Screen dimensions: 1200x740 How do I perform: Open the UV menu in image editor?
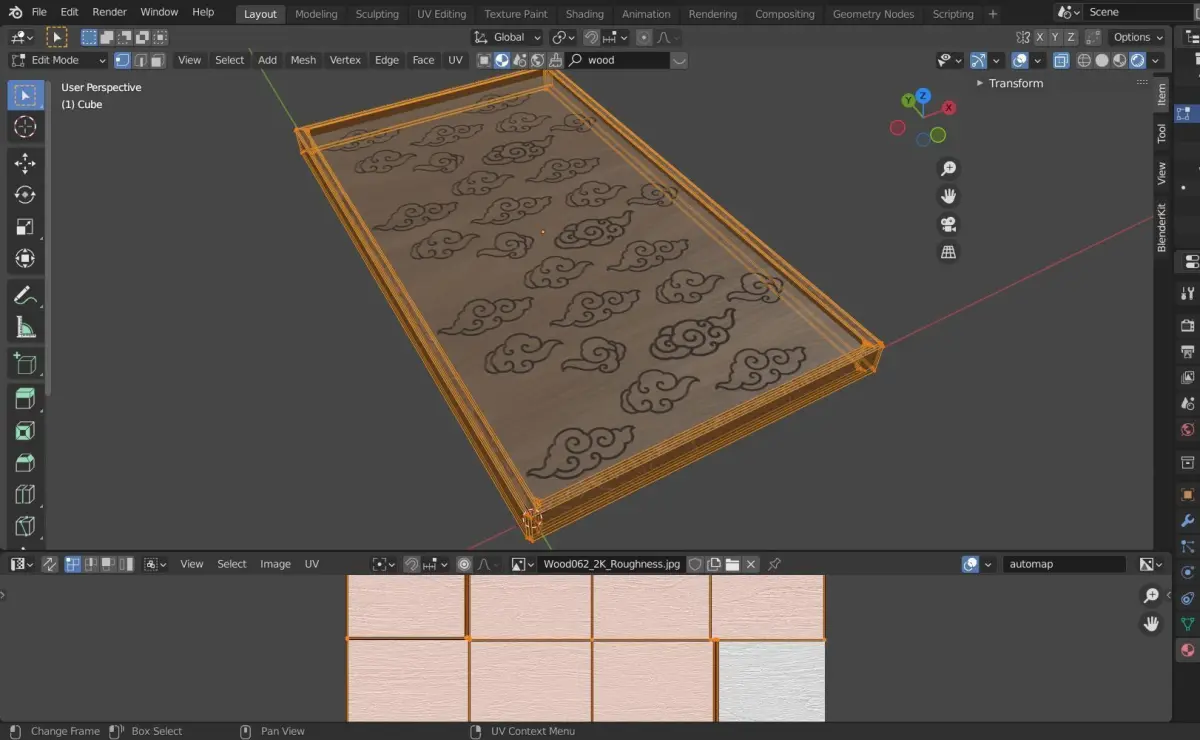(x=312, y=564)
